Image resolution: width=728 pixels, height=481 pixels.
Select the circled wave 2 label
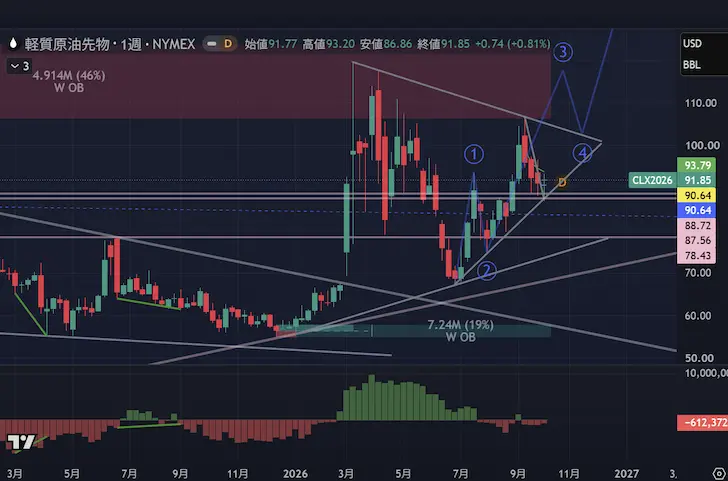pos(487,271)
